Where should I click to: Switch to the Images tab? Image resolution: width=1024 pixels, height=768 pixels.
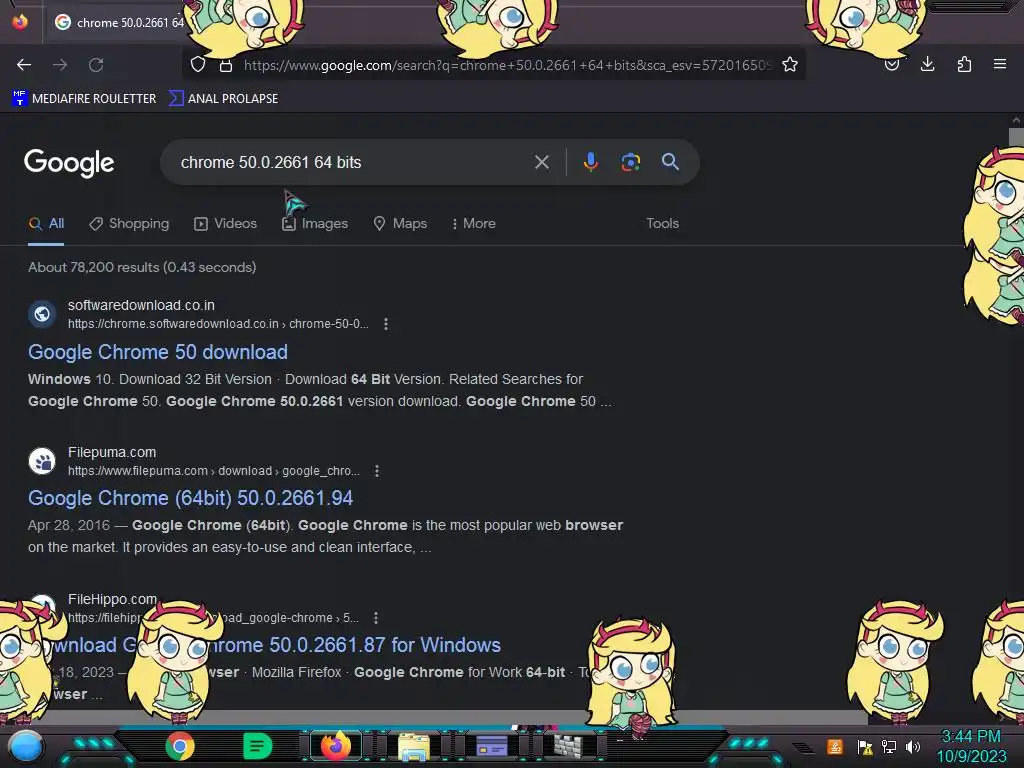[x=315, y=223]
